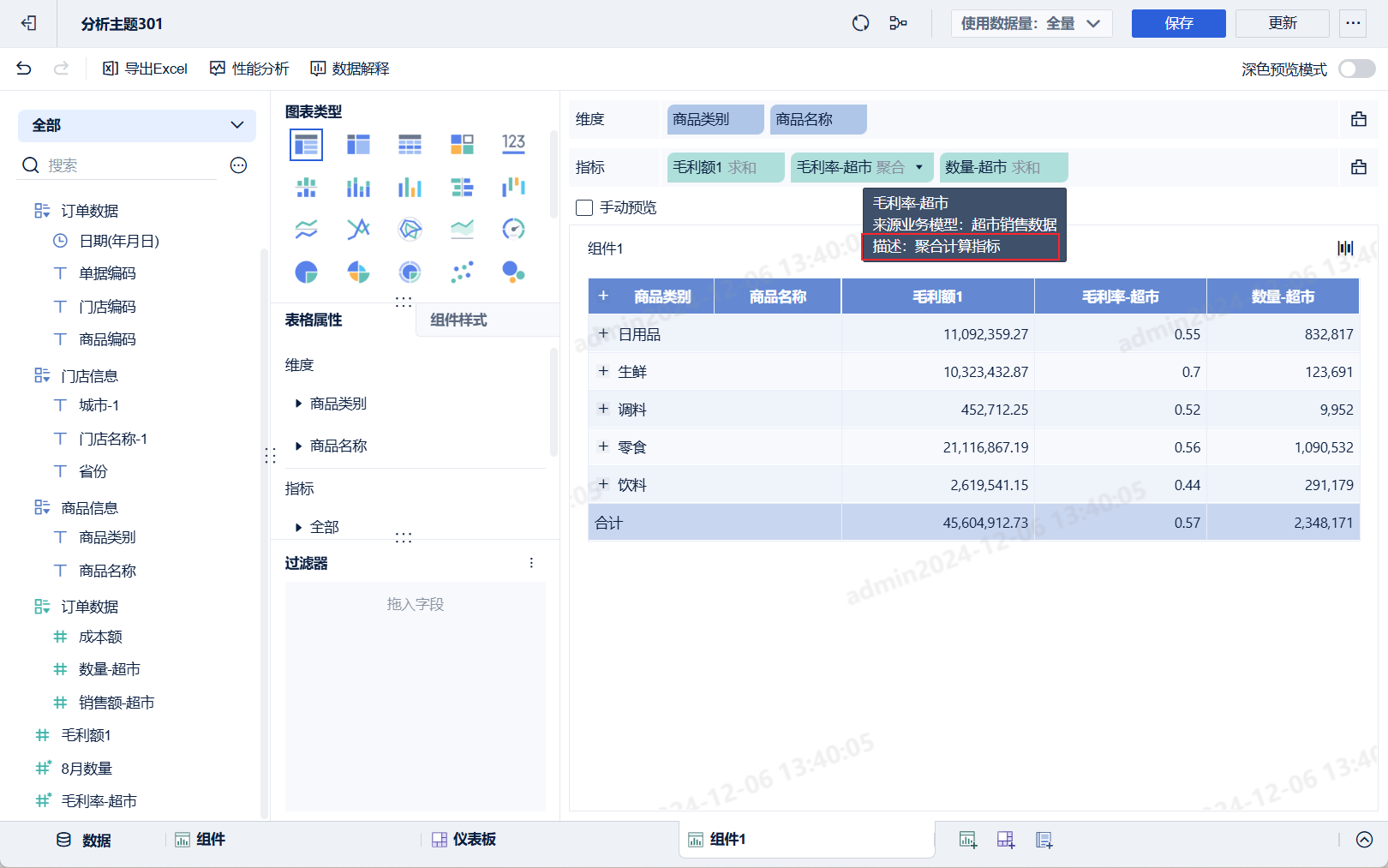Choose the scatter plot chart type
Screen dimensions: 1388x868
coord(462,272)
